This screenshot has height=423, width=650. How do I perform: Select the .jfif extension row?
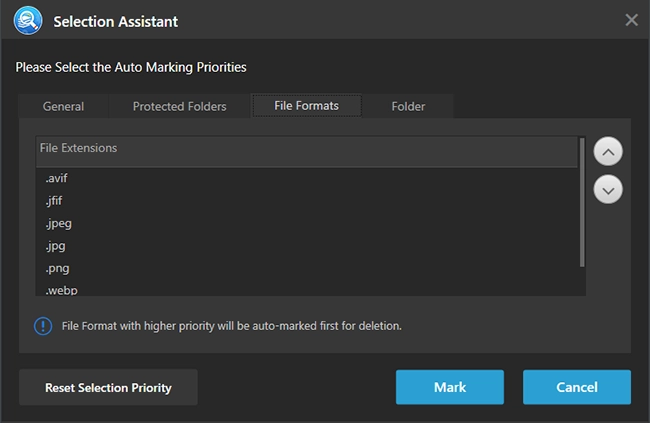307,201
